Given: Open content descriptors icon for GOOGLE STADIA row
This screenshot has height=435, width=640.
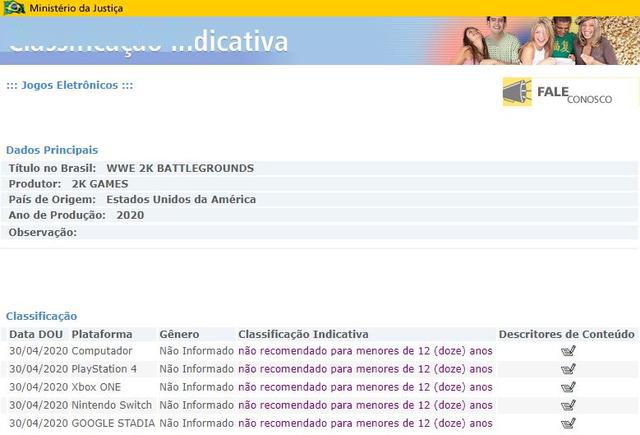Looking at the screenshot, I should click(x=568, y=423).
